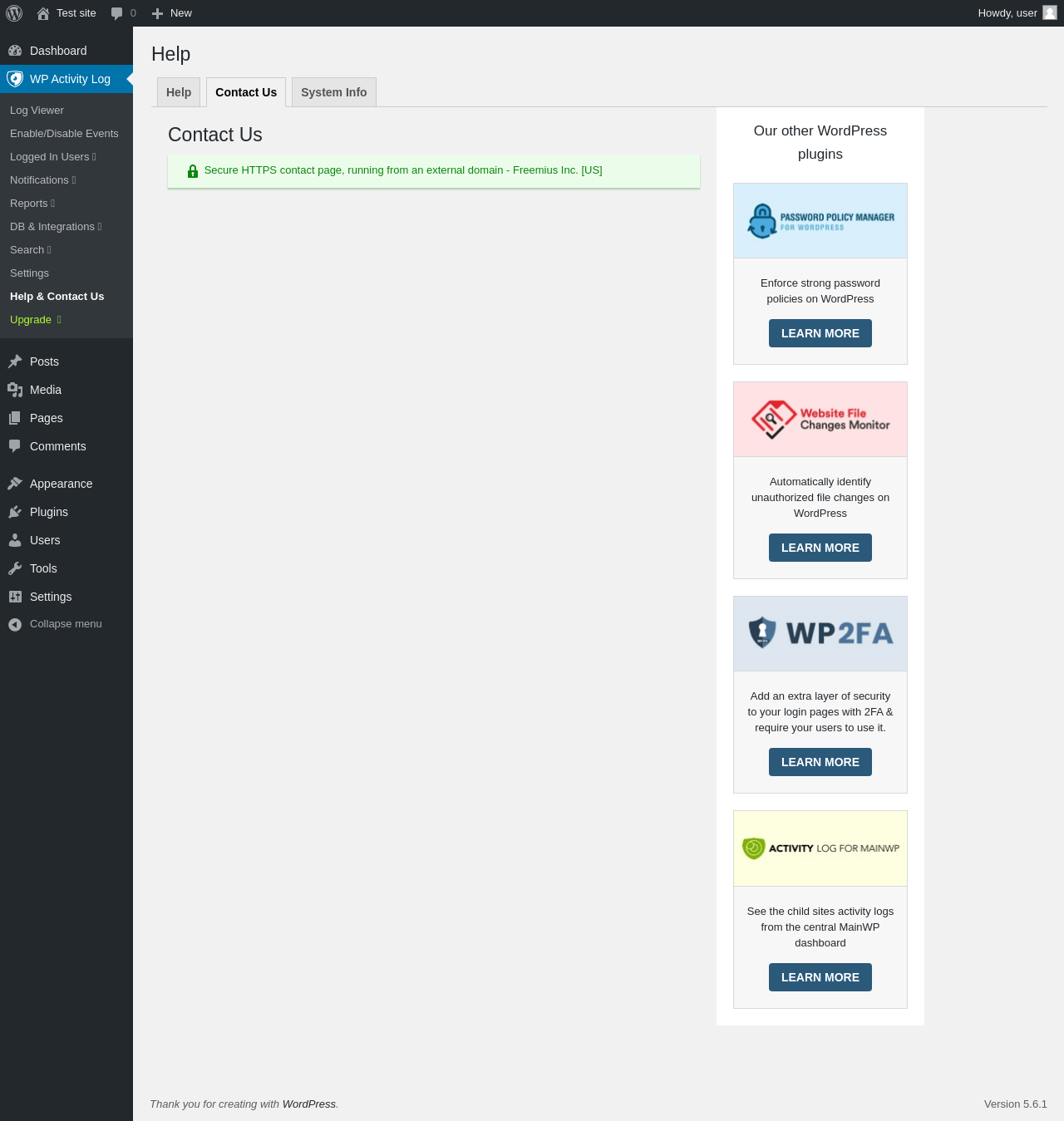Open the main Settings menu
Screen dimensions: 1064x1121
coord(66,597)
